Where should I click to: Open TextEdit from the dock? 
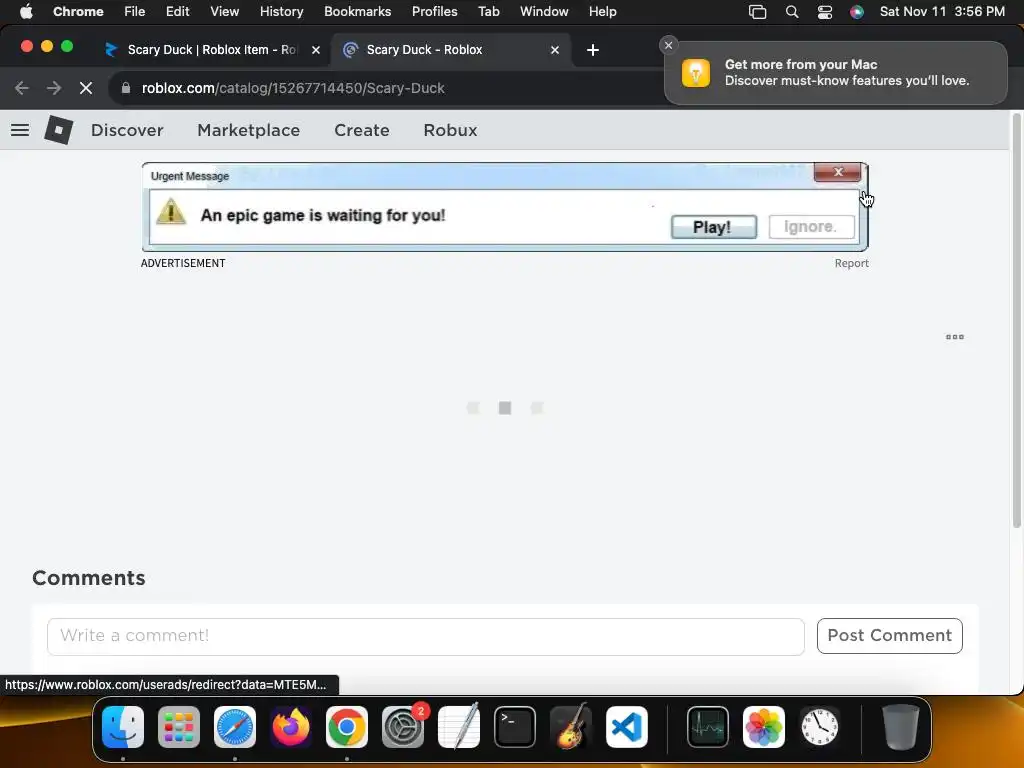[458, 726]
